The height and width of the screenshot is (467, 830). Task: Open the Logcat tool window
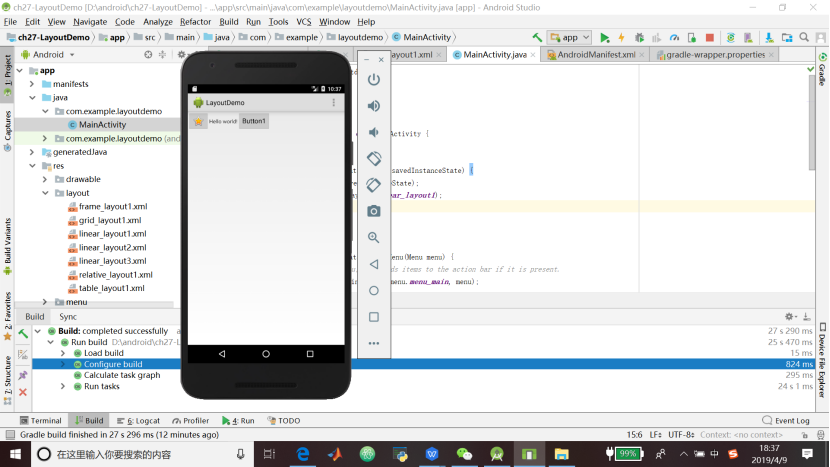[138, 421]
